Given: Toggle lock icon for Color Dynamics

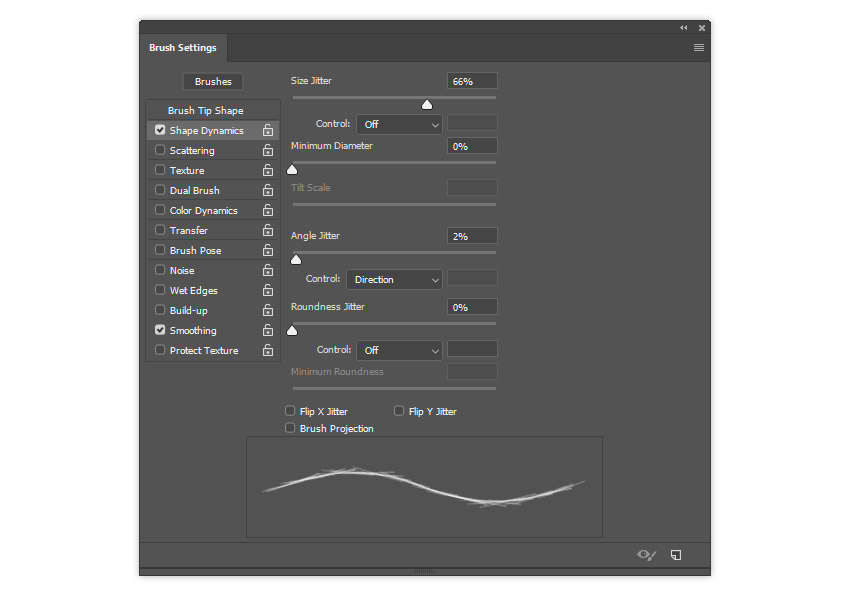Looking at the screenshot, I should 268,210.
